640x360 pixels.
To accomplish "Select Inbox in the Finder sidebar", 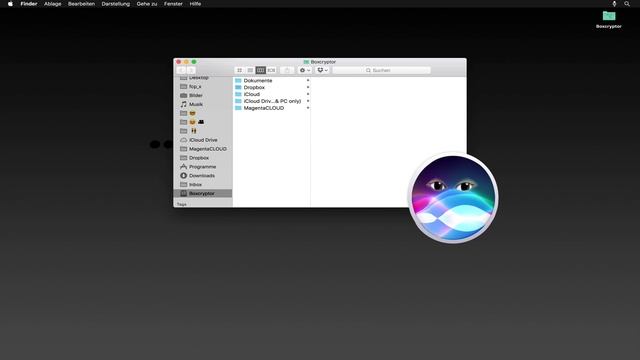I will (203, 184).
